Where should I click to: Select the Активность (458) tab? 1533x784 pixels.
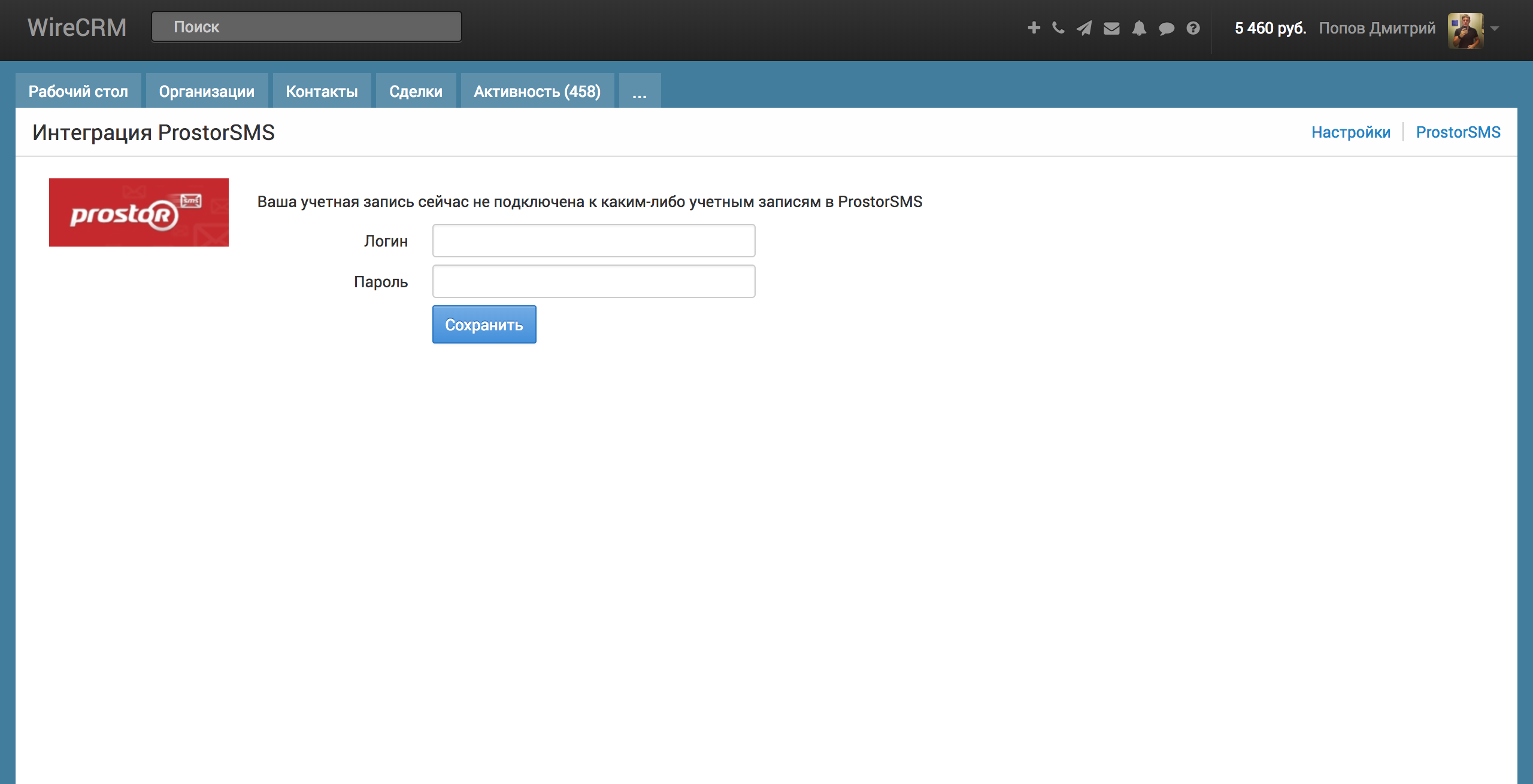[x=537, y=91]
